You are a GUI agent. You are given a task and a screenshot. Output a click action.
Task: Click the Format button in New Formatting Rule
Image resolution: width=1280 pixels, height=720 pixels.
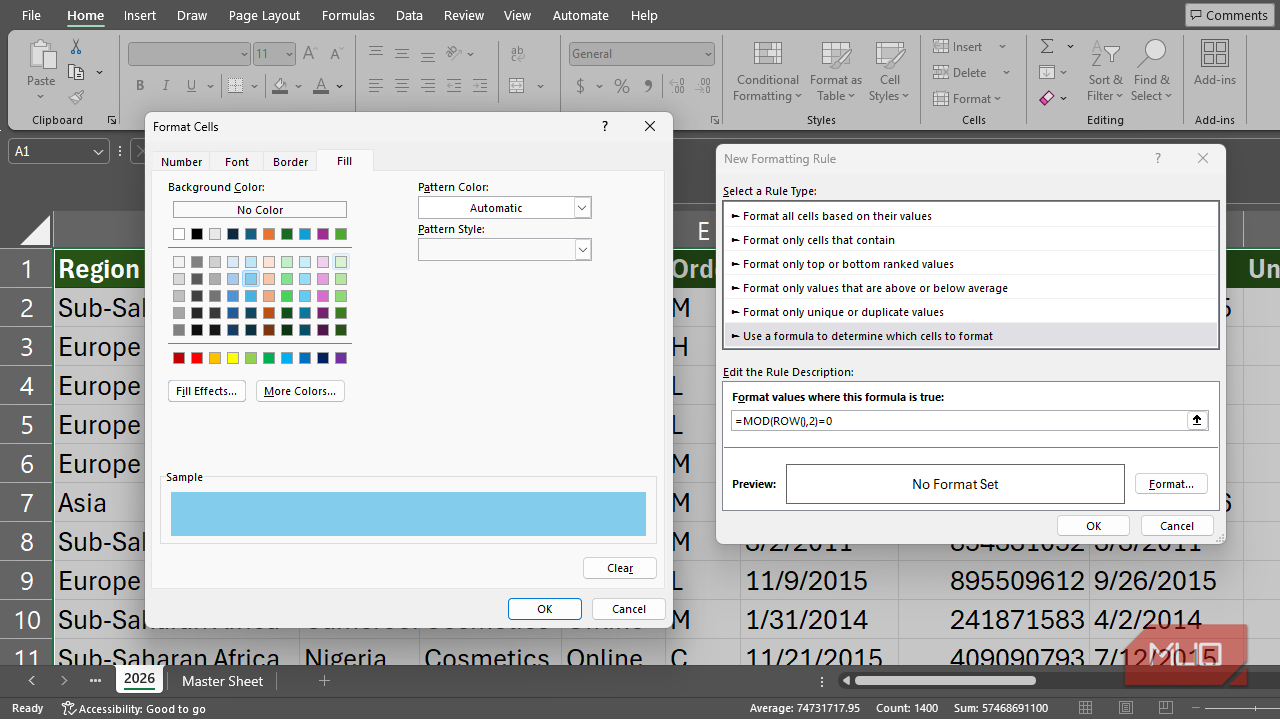tap(1171, 484)
